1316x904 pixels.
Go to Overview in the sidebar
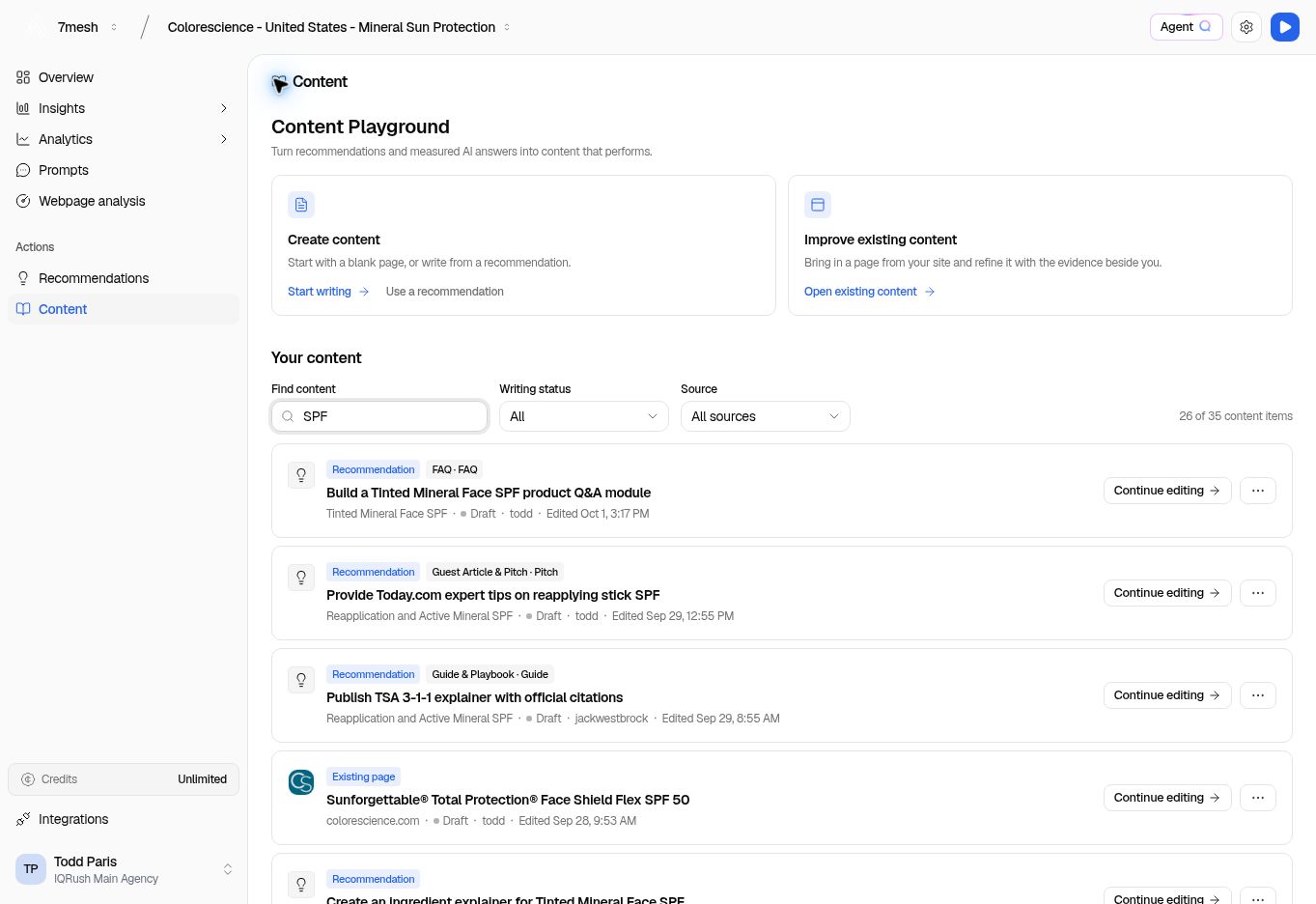click(x=124, y=77)
